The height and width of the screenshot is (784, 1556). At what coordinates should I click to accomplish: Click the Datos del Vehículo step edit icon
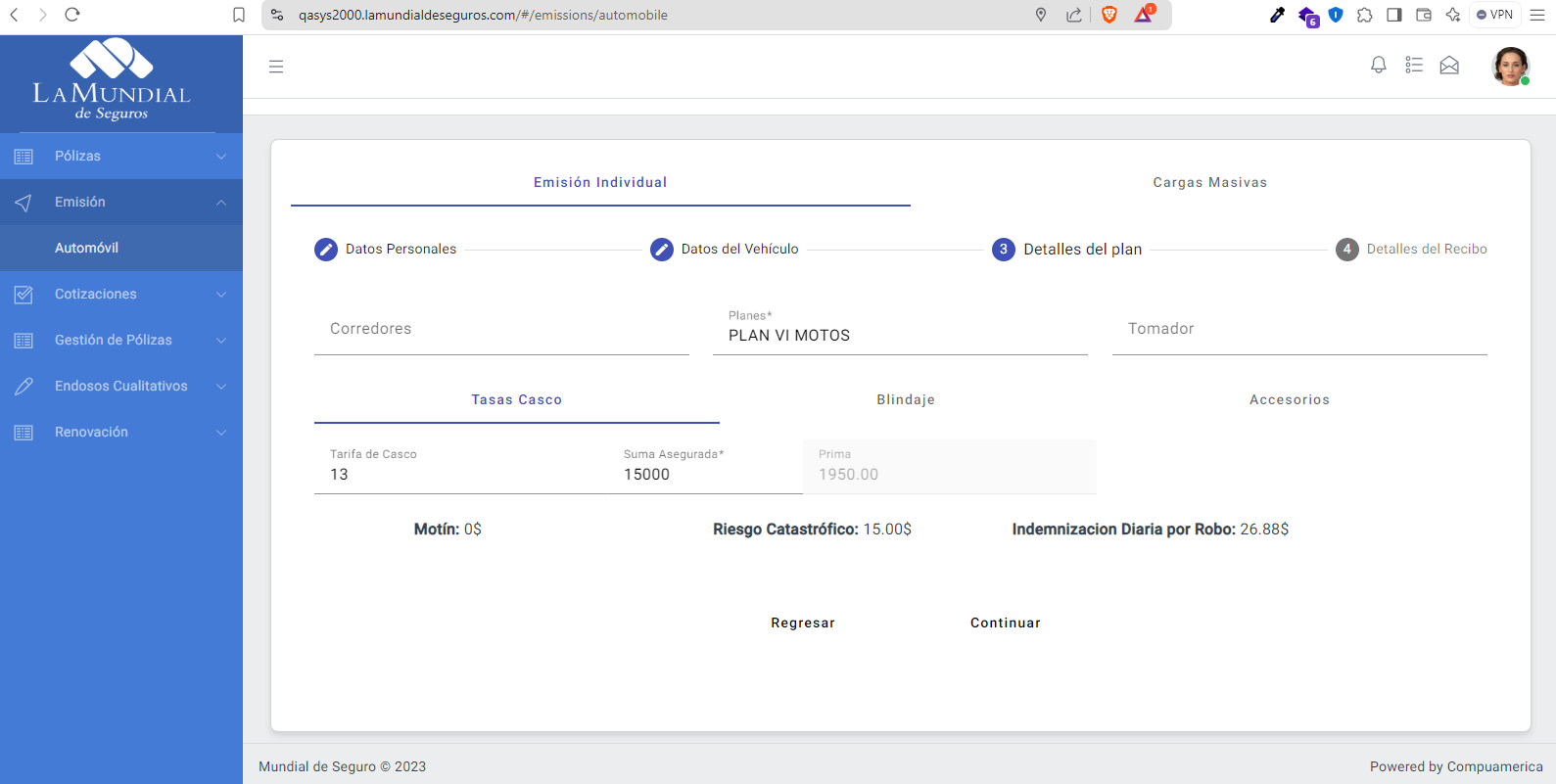[662, 250]
